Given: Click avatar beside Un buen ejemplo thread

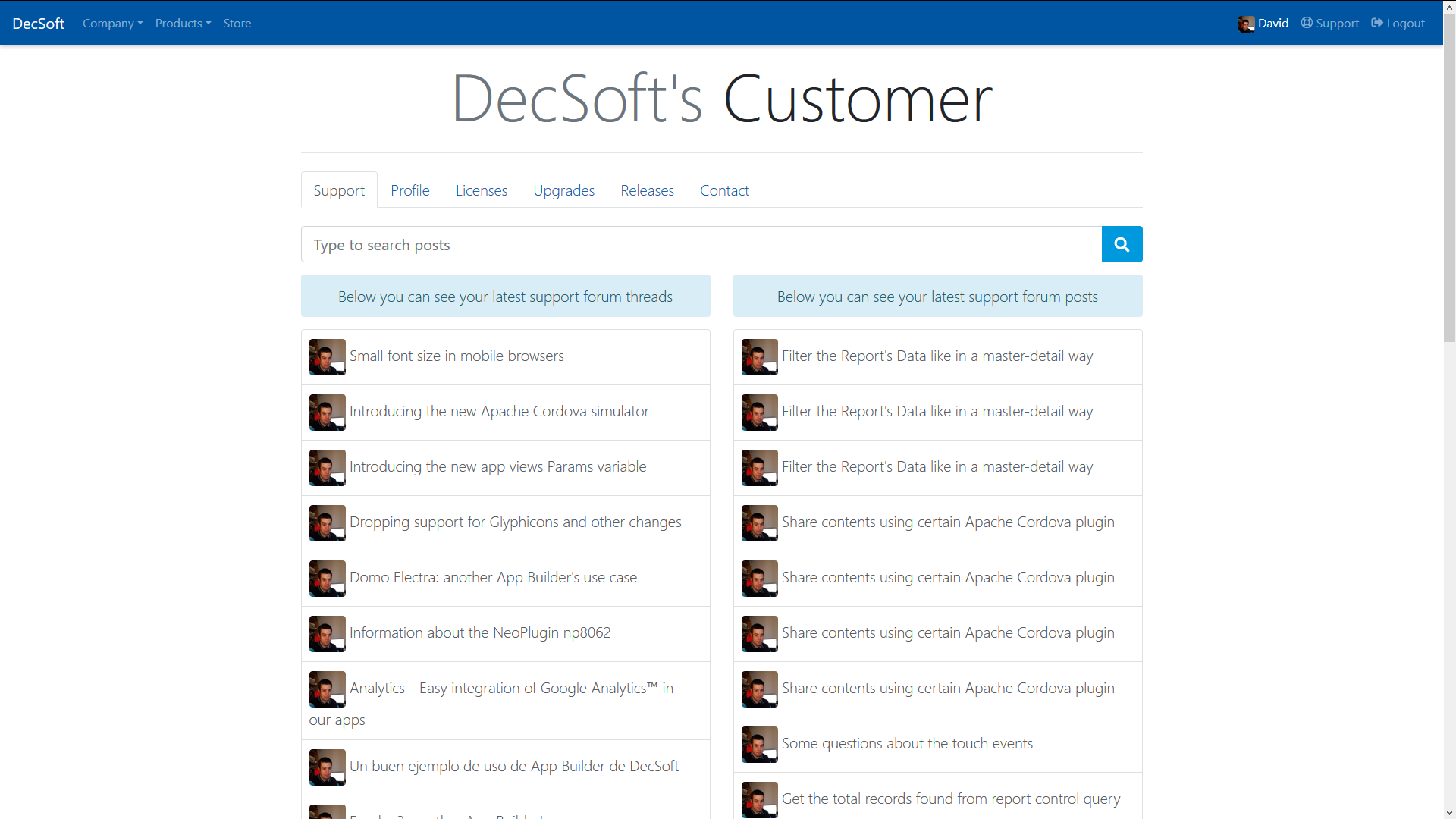Looking at the screenshot, I should point(328,767).
